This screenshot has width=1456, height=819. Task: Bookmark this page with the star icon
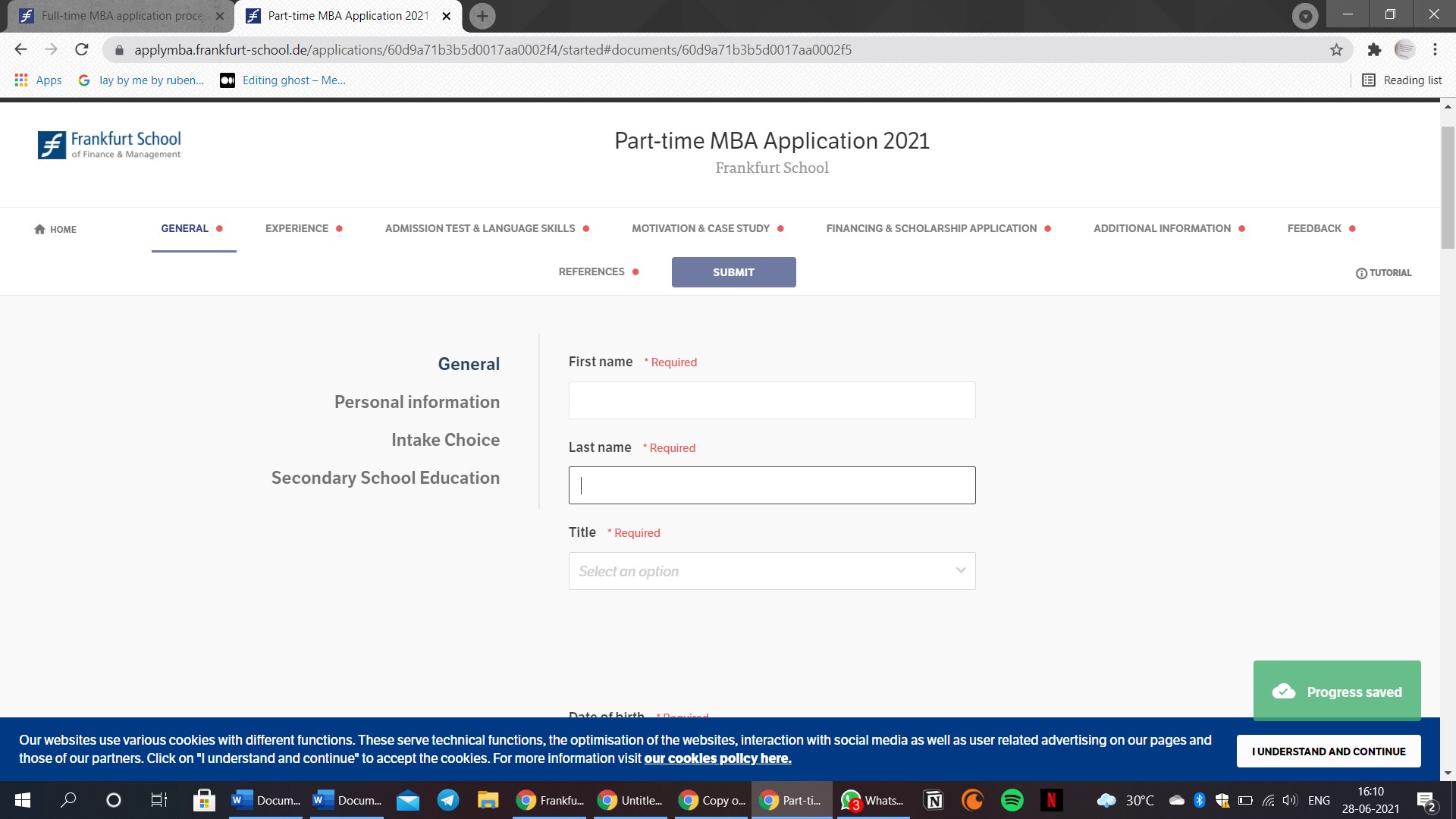(x=1335, y=49)
